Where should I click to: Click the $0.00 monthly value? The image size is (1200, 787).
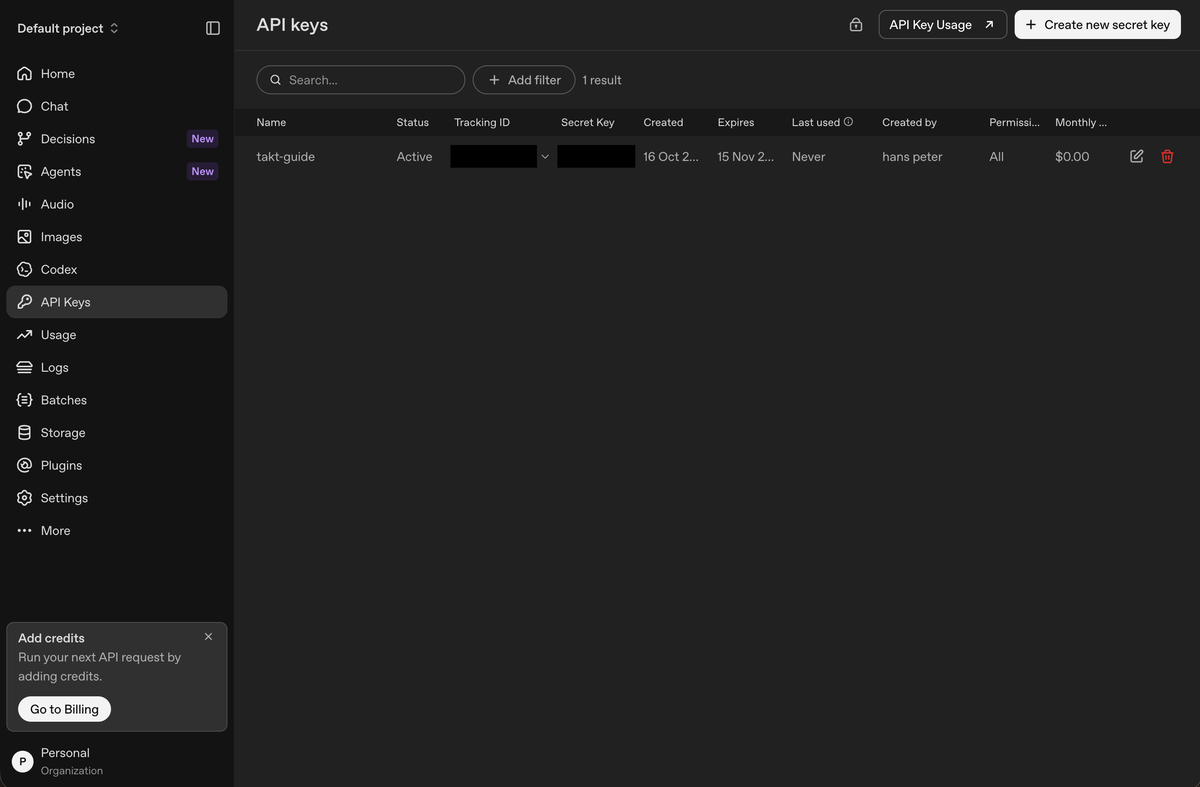click(x=1072, y=157)
